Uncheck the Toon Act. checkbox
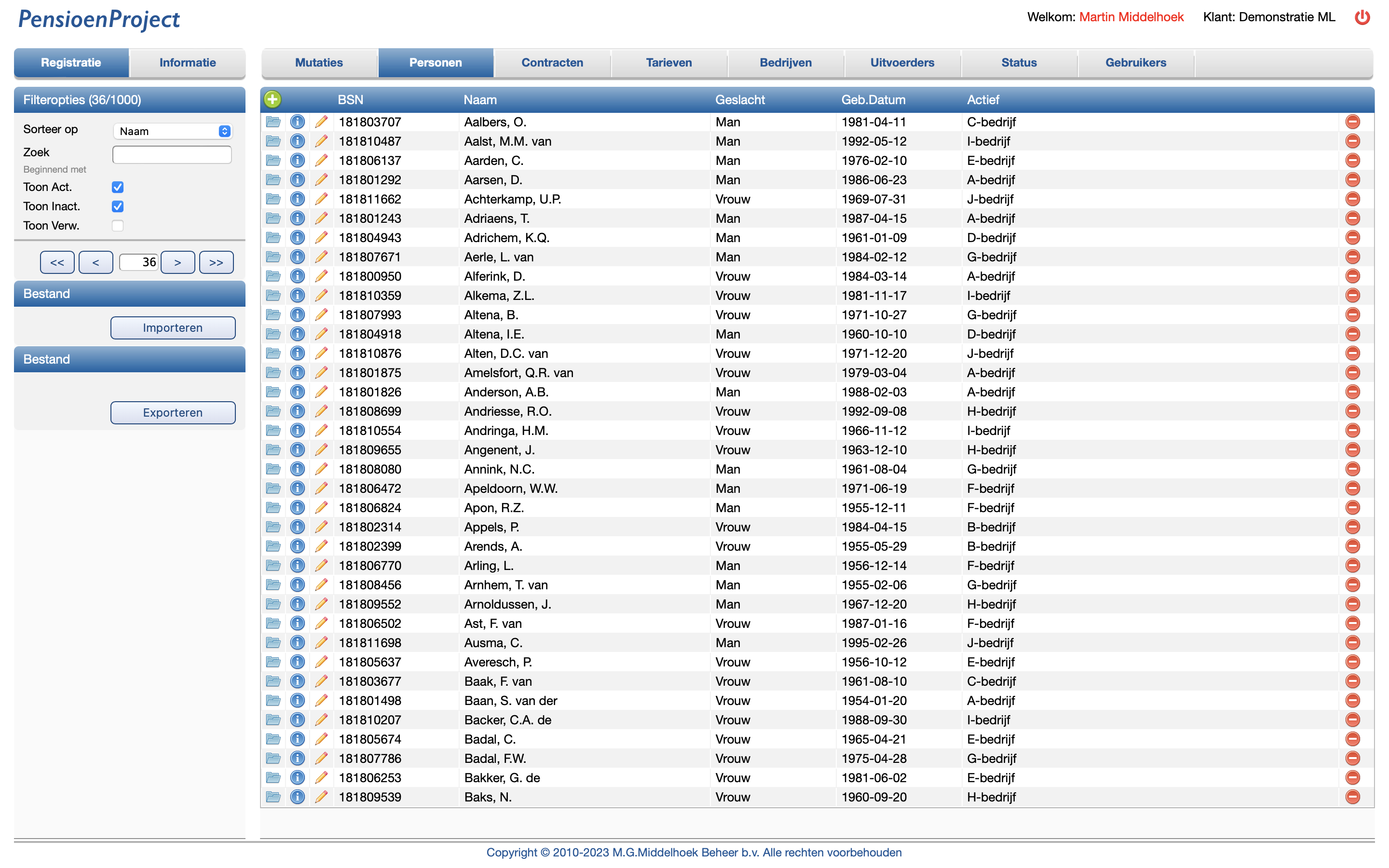The width and height of the screenshot is (1389, 868). (x=118, y=187)
